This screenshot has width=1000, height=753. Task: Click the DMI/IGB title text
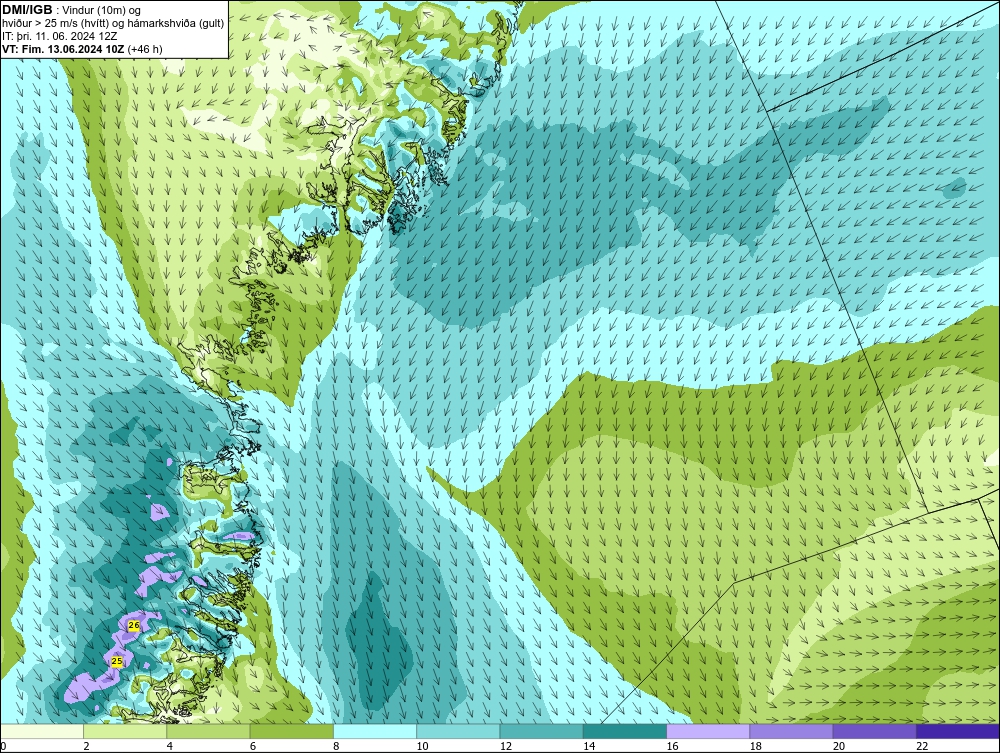27,10
